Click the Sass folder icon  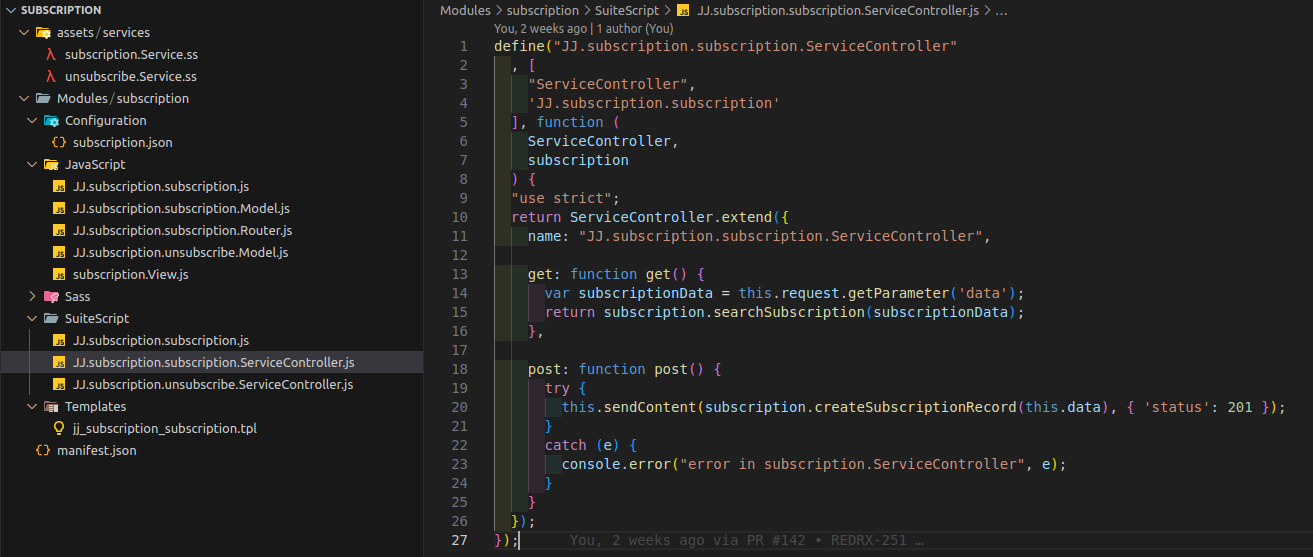51,297
